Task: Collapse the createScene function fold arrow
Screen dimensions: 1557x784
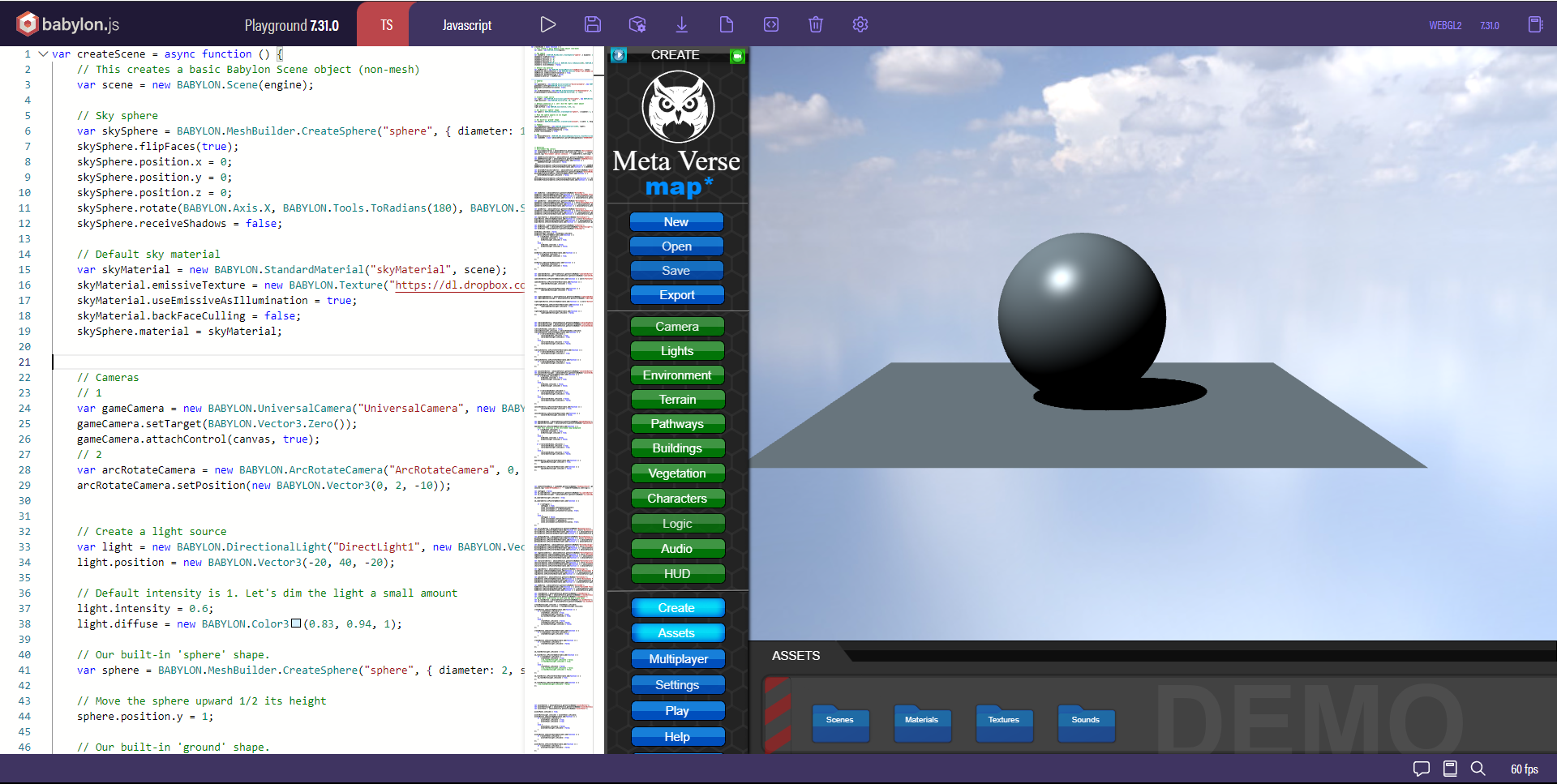Action: tap(43, 54)
